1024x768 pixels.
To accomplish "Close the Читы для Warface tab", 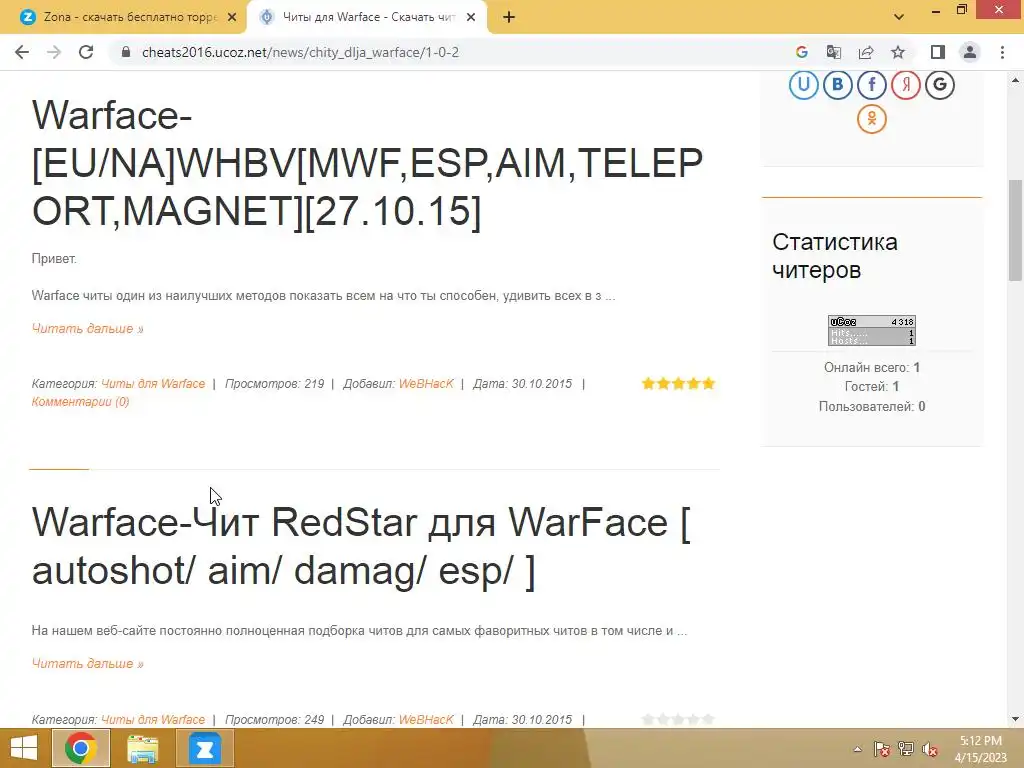I will coord(471,17).
